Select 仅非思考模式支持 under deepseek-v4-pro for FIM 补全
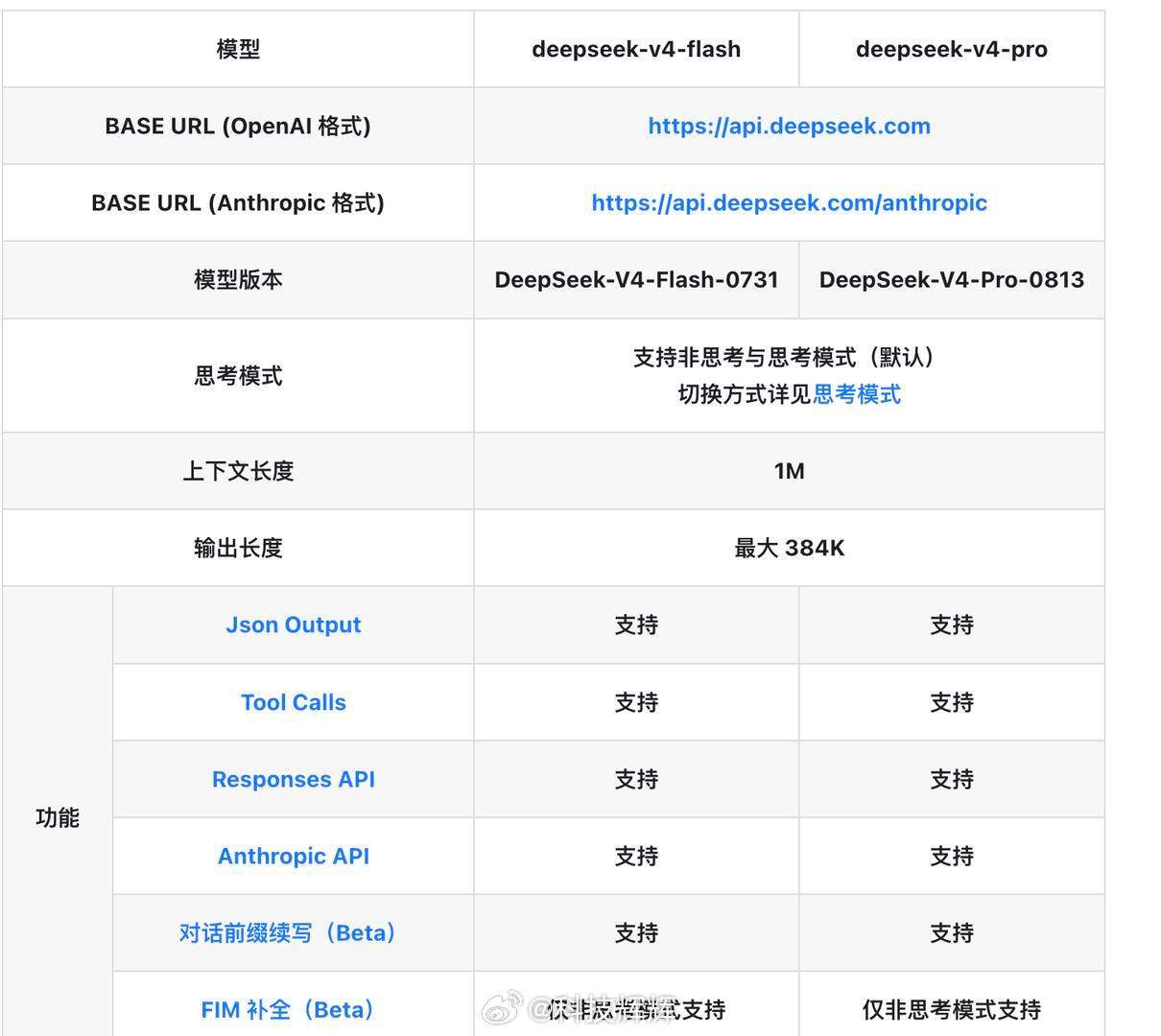 (951, 1009)
